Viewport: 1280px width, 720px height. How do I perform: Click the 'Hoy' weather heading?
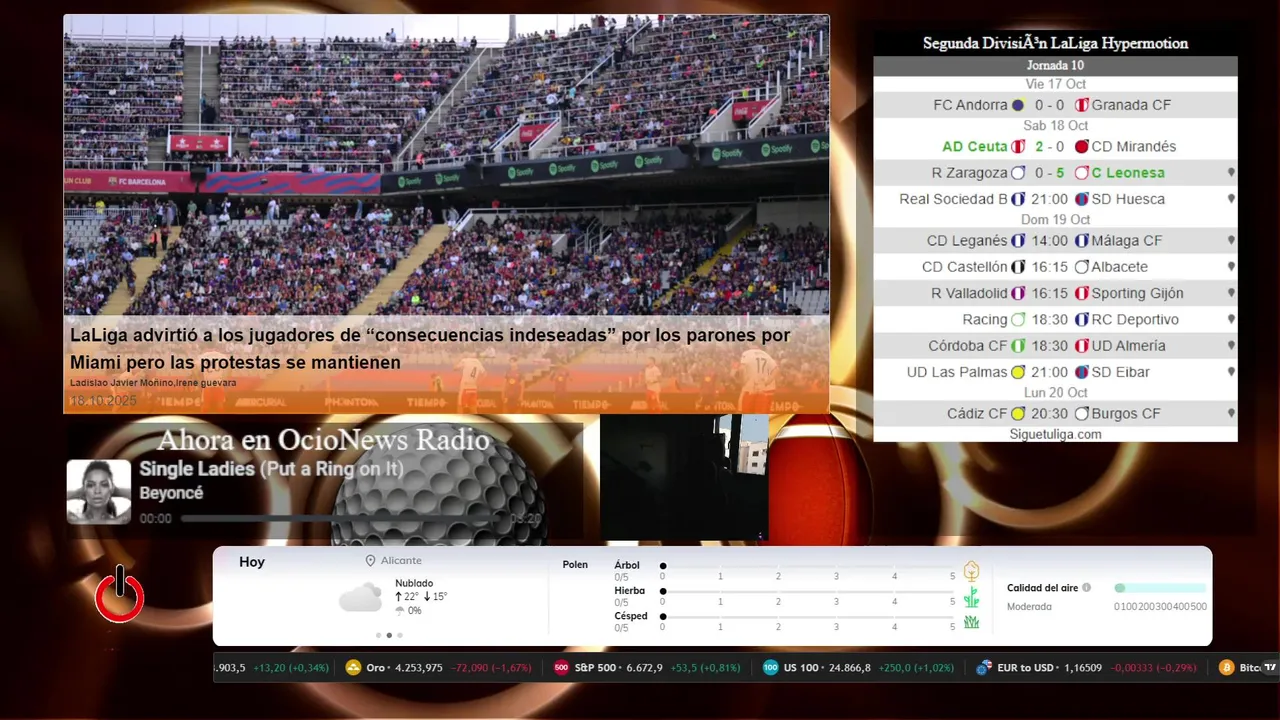point(252,562)
